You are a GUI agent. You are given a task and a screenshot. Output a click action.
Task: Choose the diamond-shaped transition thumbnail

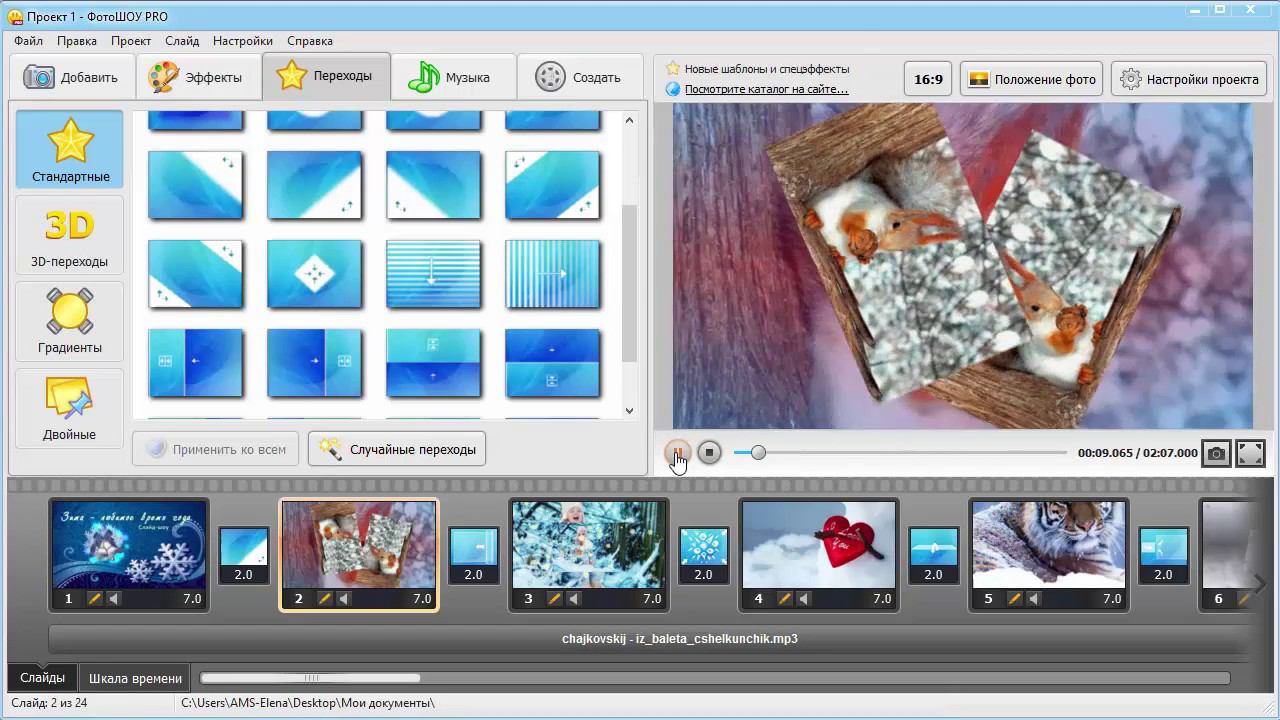pyautogui.click(x=314, y=274)
